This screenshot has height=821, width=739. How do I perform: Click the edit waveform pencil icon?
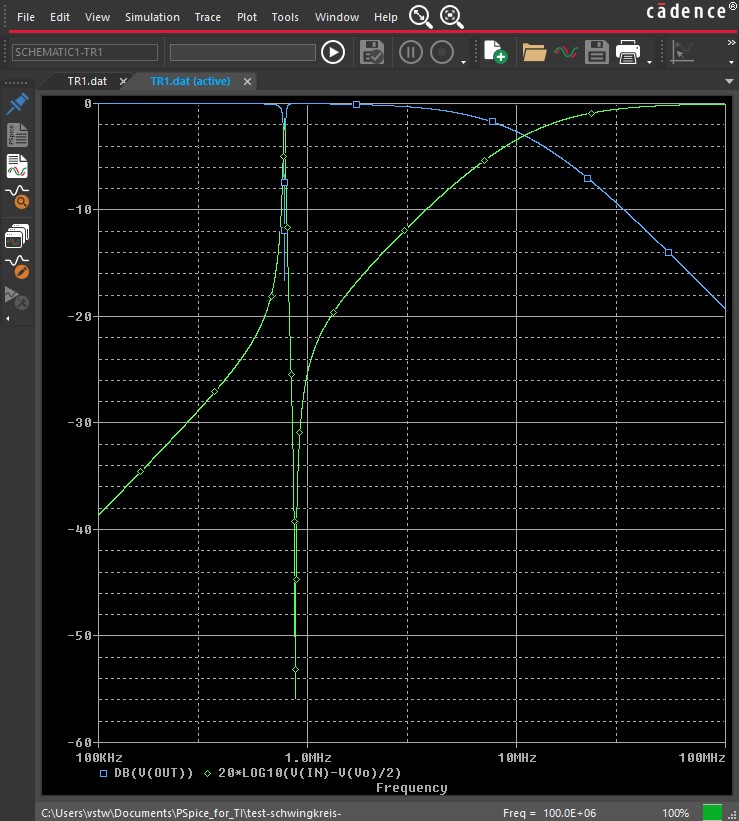(17, 267)
